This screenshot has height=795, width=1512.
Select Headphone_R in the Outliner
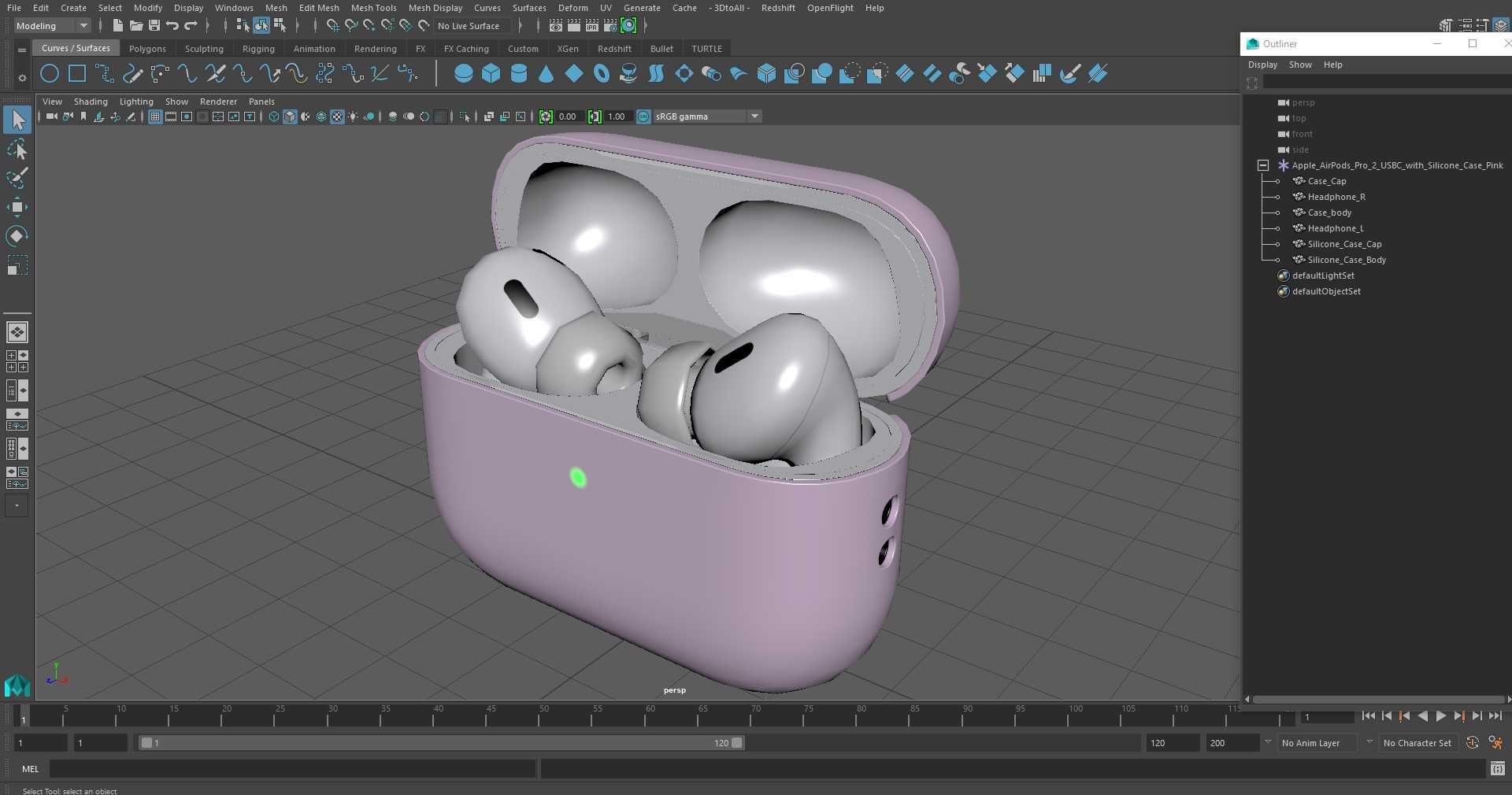click(x=1336, y=197)
